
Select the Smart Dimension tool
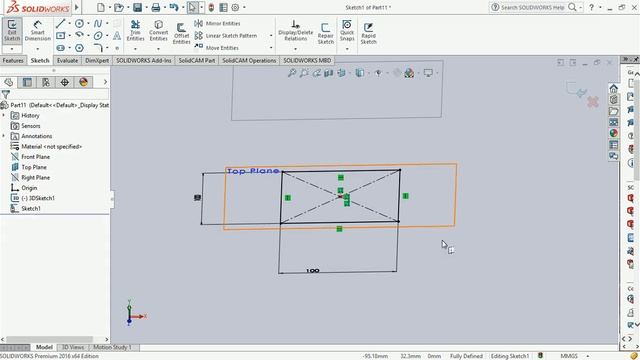[38, 30]
